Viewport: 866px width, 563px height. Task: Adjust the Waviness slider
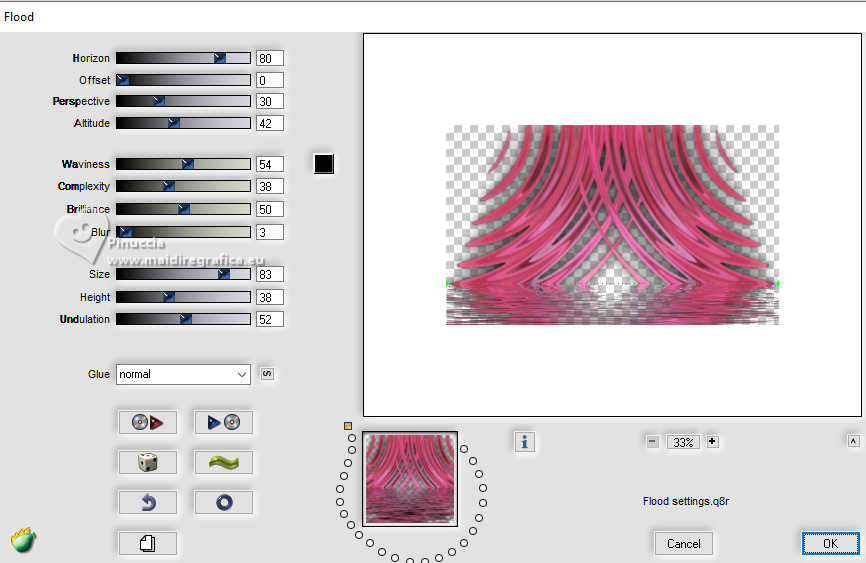tap(183, 164)
